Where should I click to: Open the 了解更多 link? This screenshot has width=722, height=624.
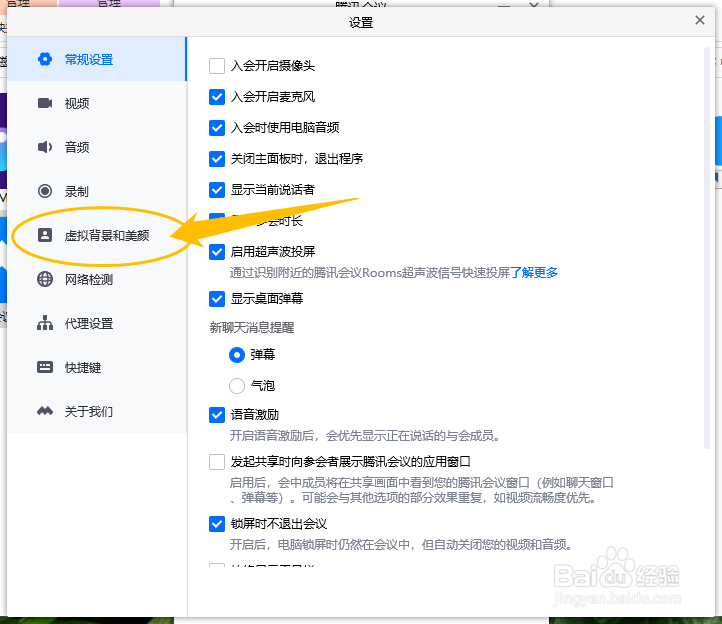(x=534, y=273)
